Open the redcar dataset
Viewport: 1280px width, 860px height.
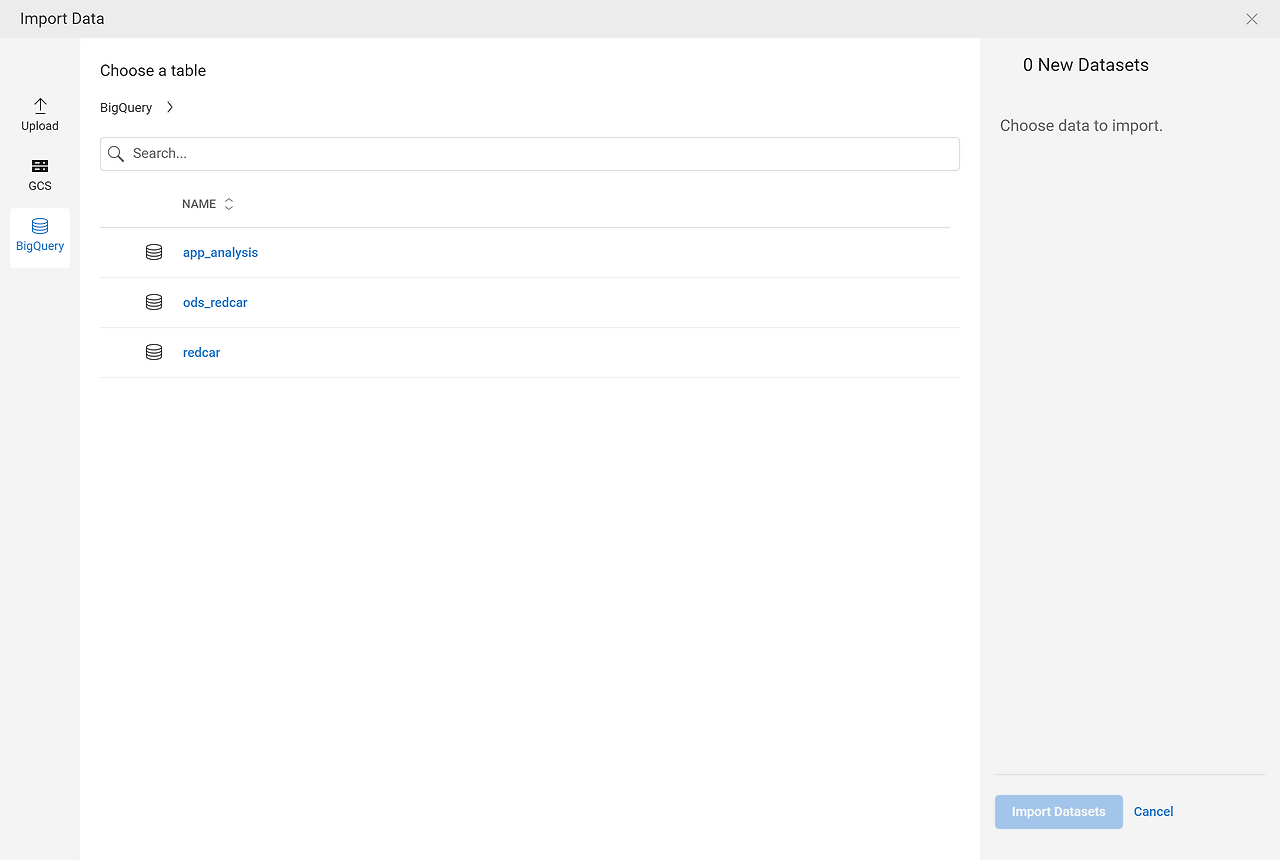(x=201, y=352)
